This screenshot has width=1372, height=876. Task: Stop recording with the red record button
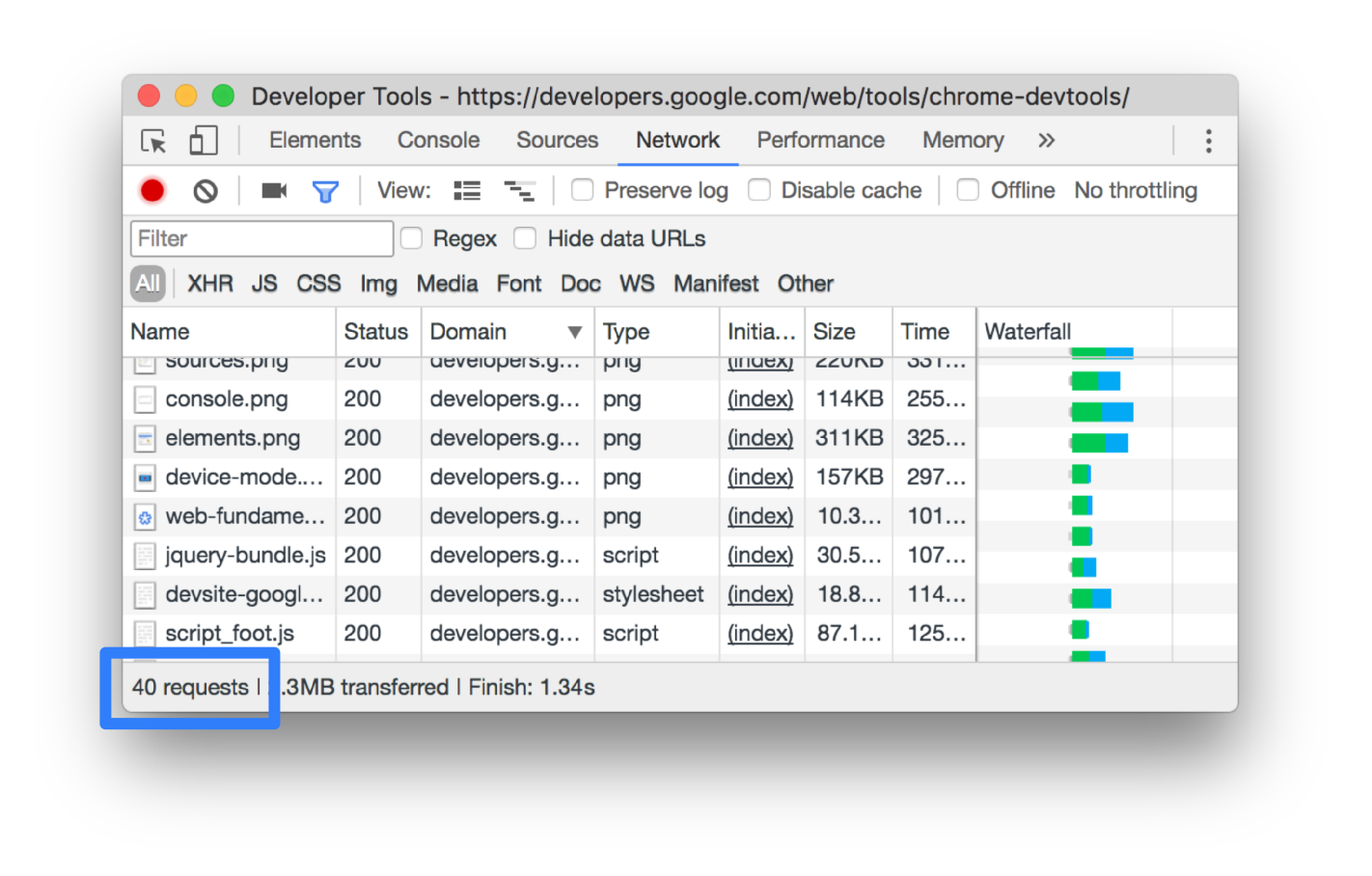pyautogui.click(x=152, y=191)
